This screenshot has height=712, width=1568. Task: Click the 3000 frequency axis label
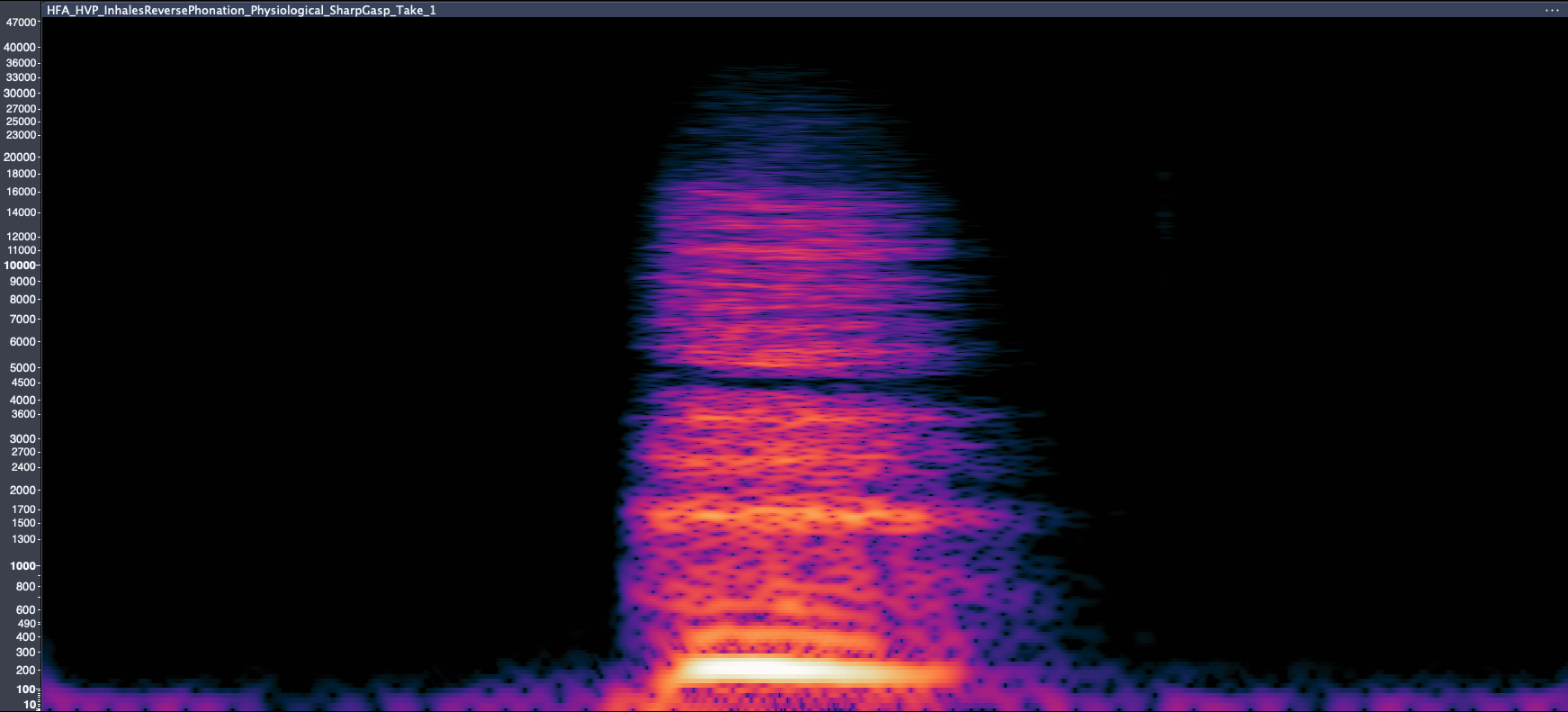pos(23,439)
